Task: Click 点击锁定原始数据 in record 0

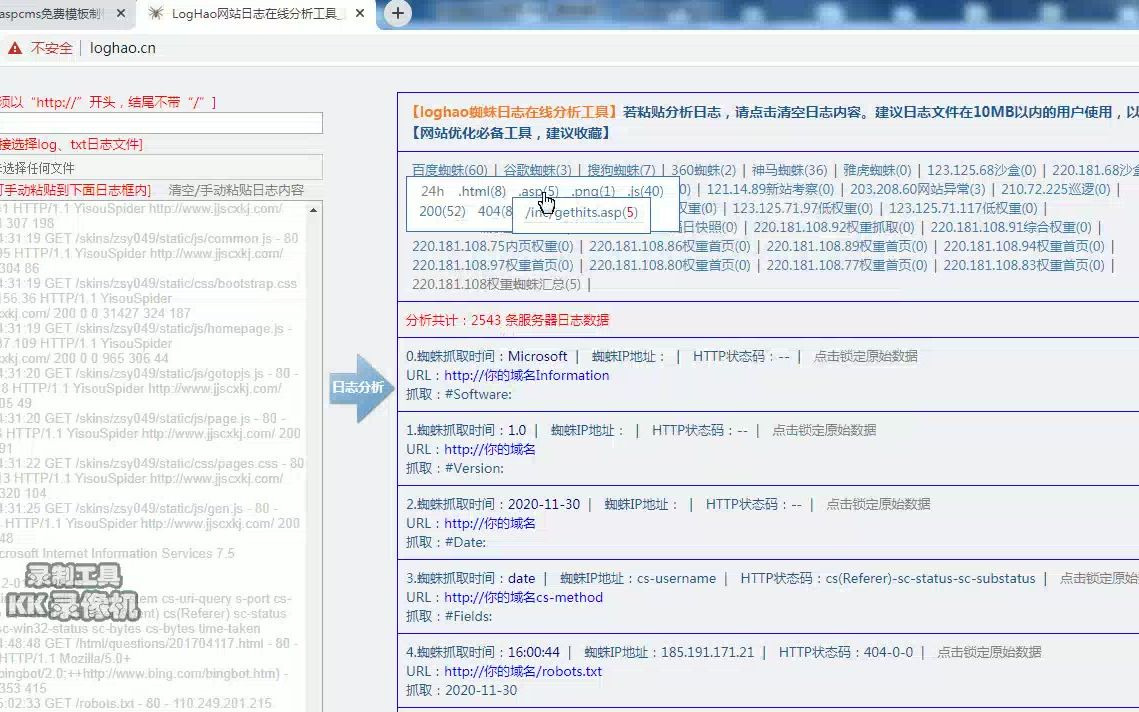Action: (865, 356)
